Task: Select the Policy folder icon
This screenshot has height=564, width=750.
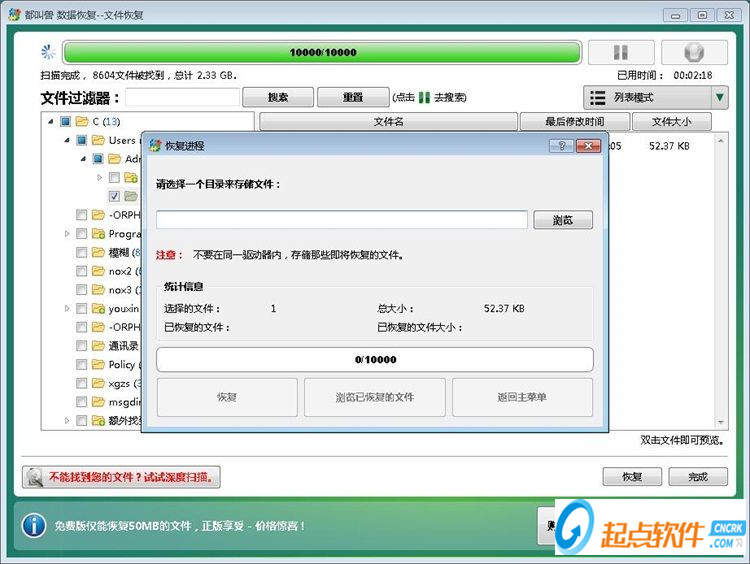Action: (x=98, y=364)
